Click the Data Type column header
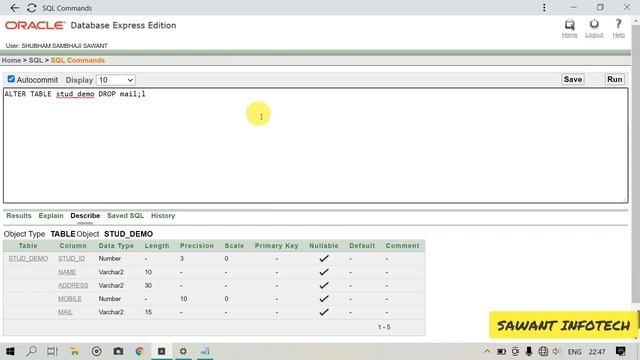This screenshot has width=640, height=360. coord(116,246)
